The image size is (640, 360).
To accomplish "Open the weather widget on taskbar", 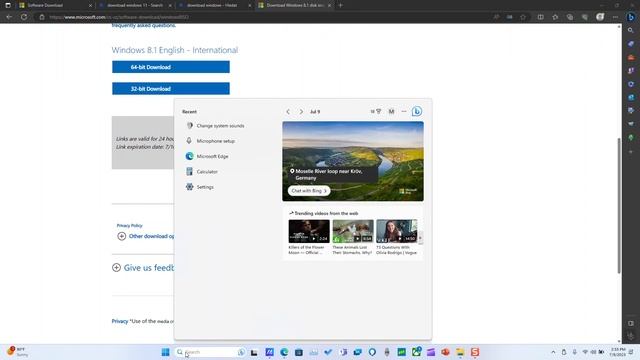I will coord(17,352).
